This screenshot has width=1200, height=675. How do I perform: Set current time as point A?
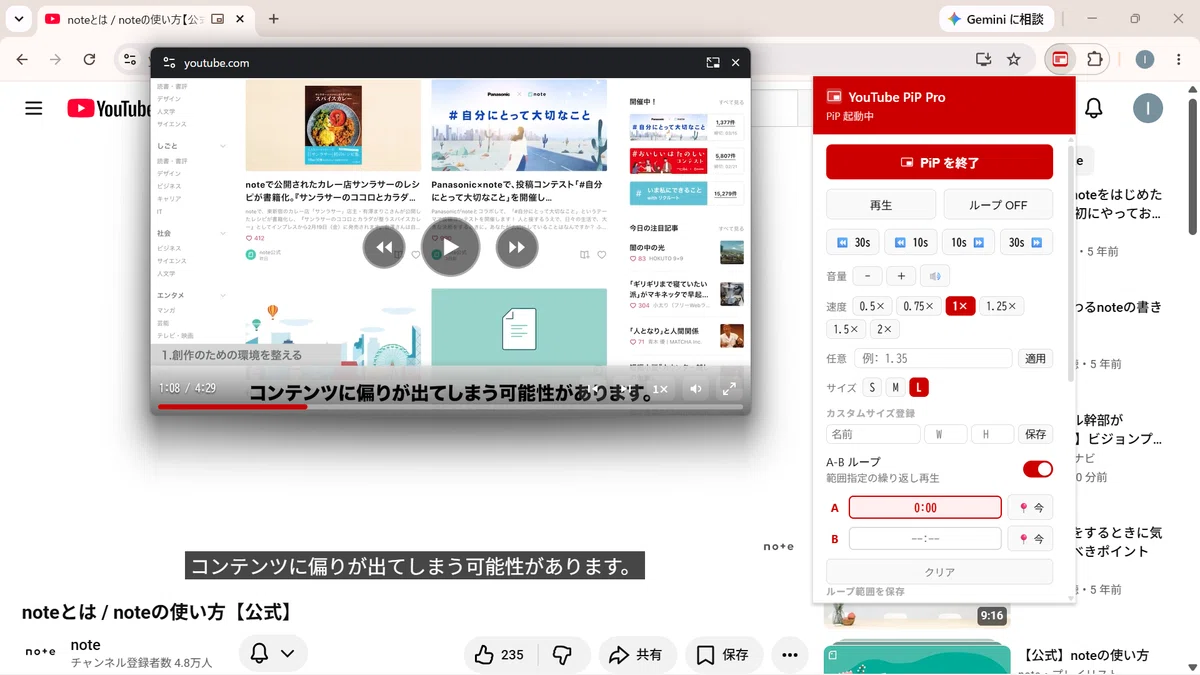(1030, 508)
